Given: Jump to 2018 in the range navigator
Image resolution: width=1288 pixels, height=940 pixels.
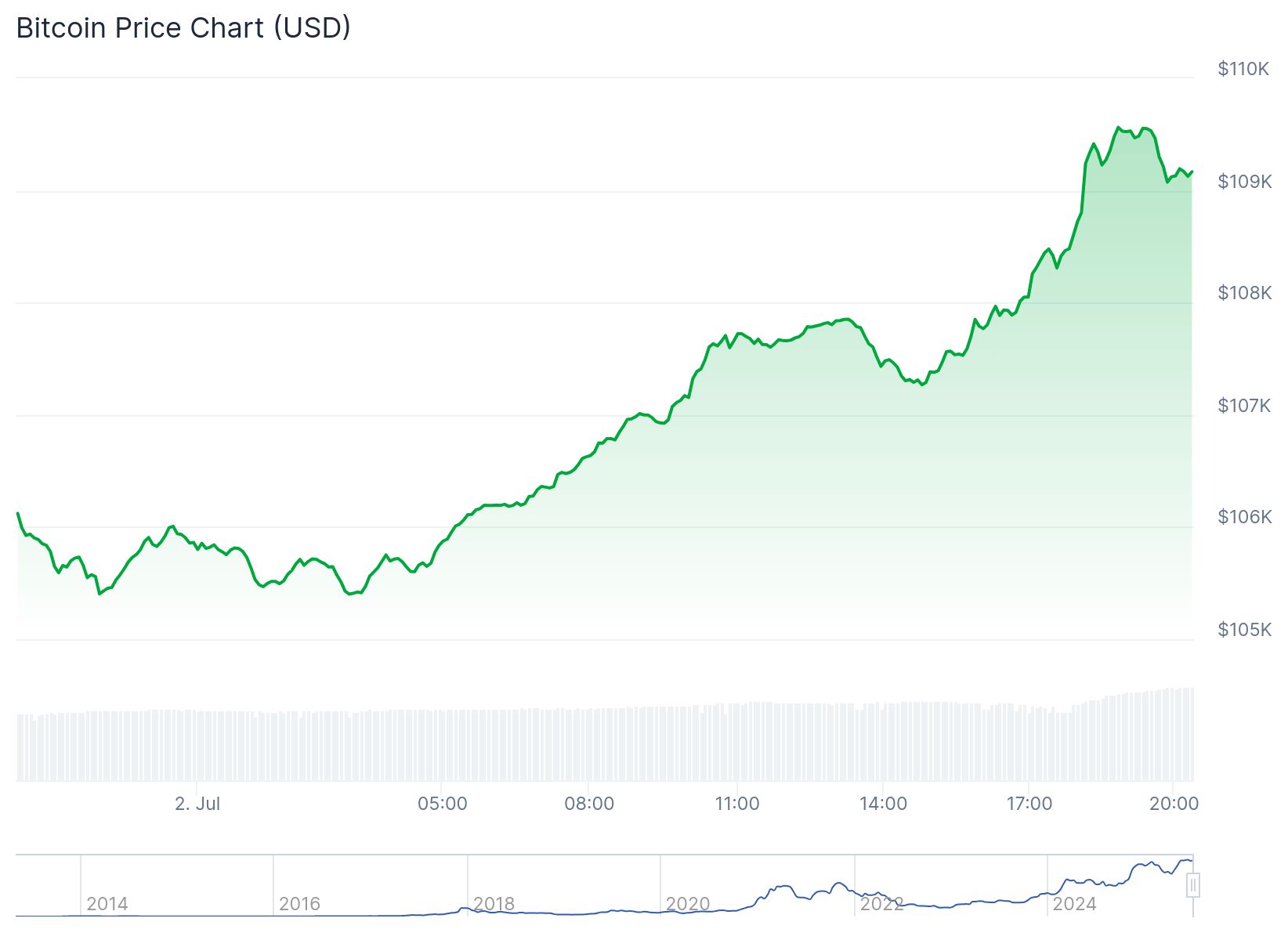Looking at the screenshot, I should click(494, 904).
